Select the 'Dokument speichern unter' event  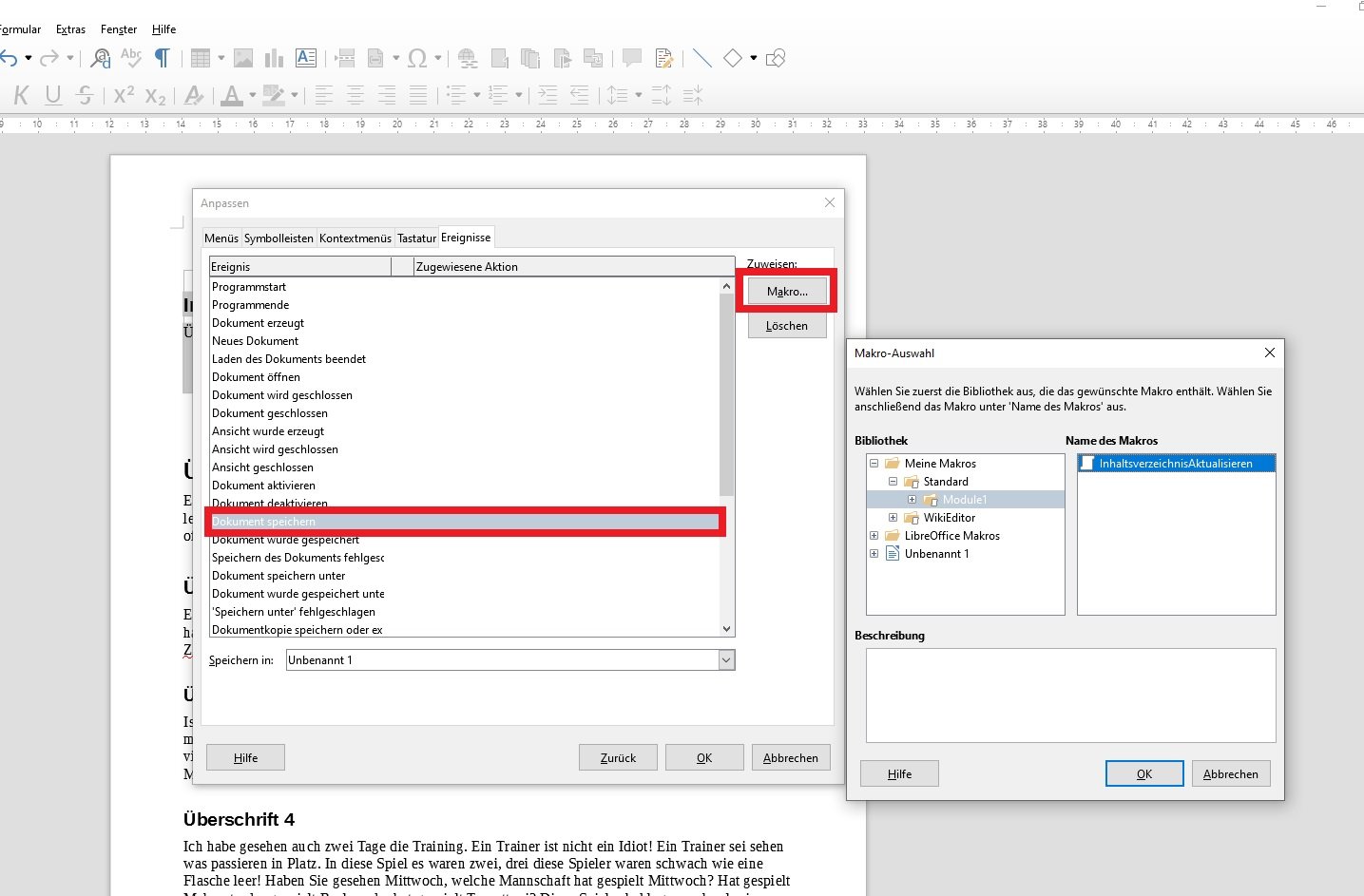(279, 576)
